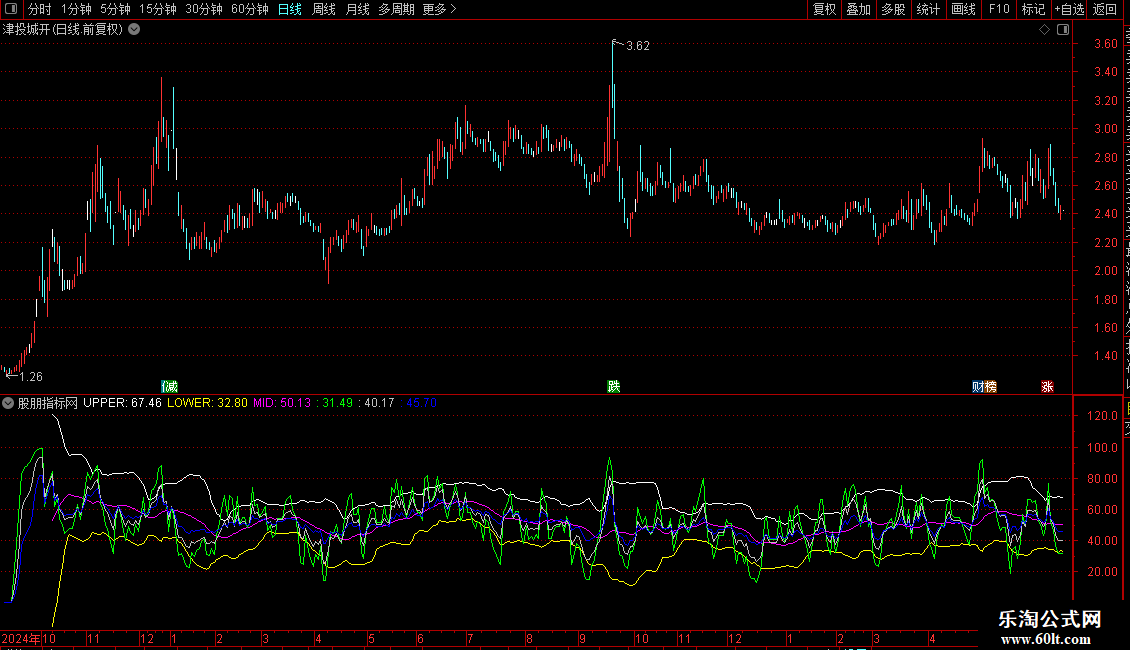Click the 叠加 overlay button
The width and height of the screenshot is (1130, 650).
858,9
